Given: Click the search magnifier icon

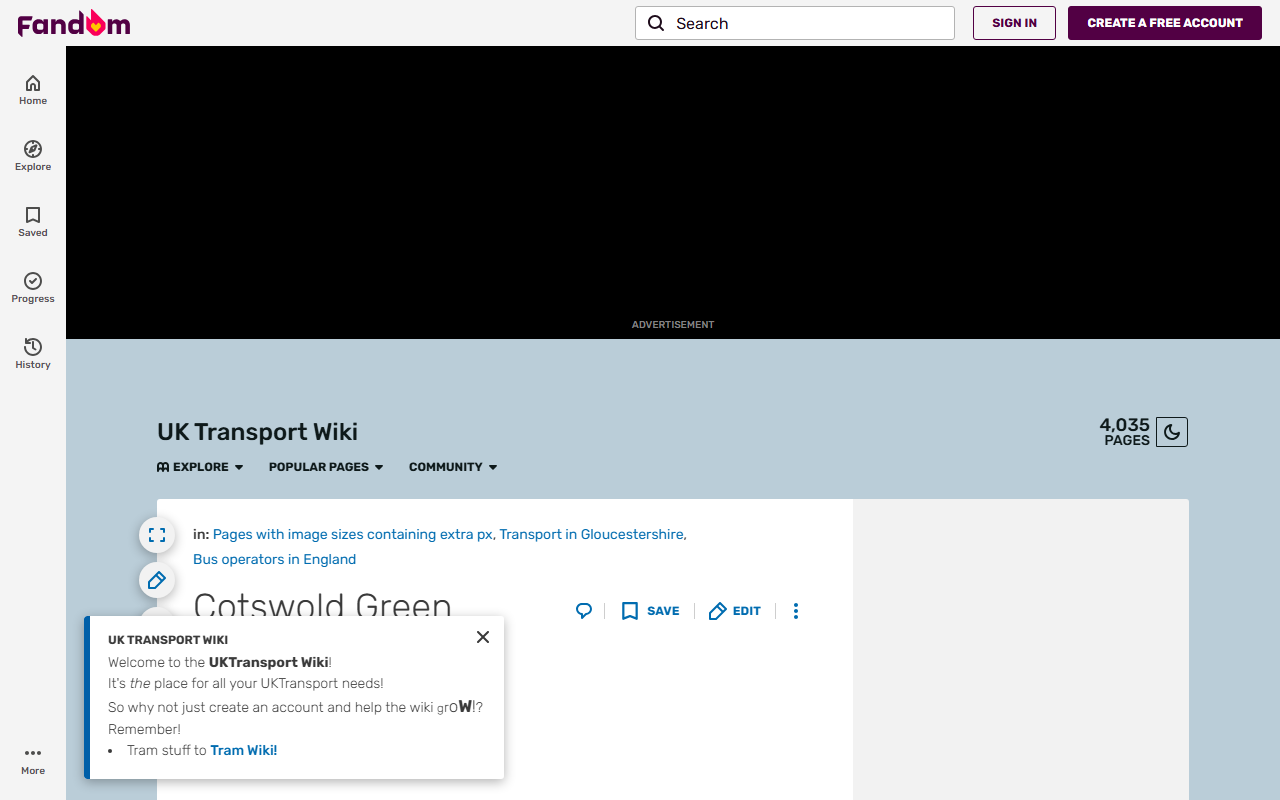Looking at the screenshot, I should [x=656, y=23].
